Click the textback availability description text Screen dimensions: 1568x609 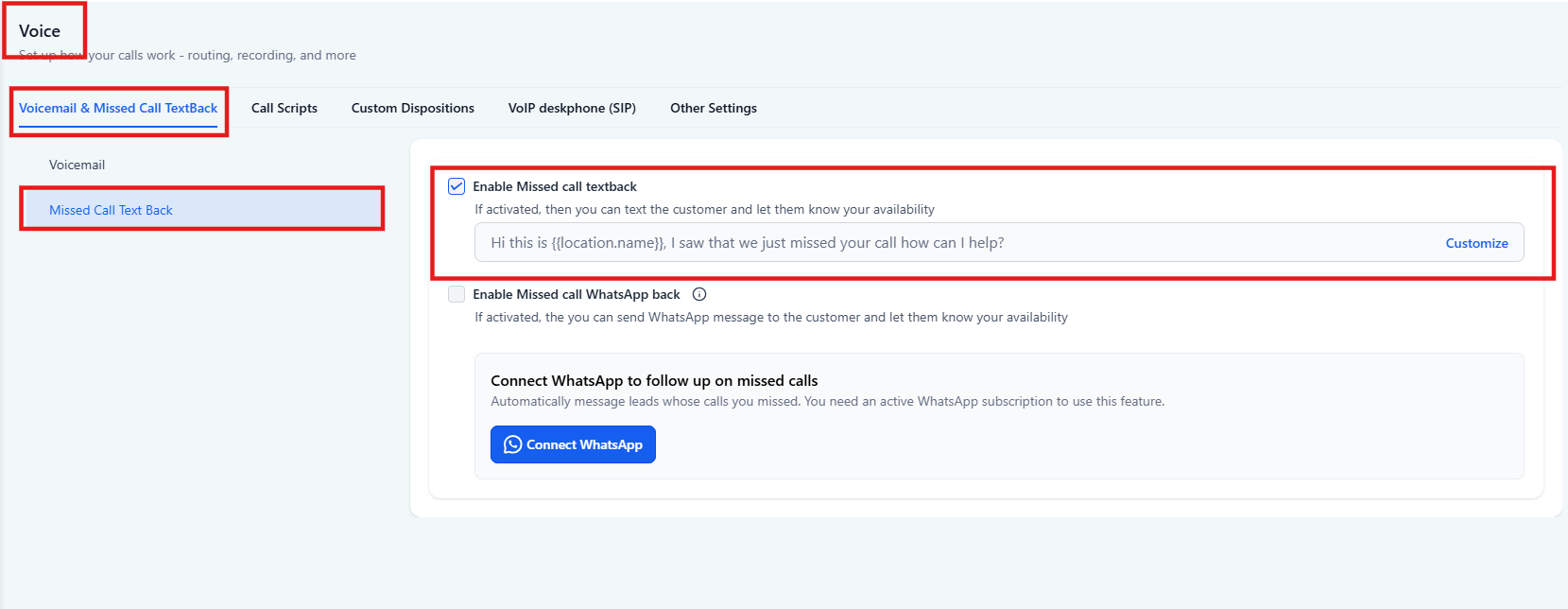tap(704, 209)
